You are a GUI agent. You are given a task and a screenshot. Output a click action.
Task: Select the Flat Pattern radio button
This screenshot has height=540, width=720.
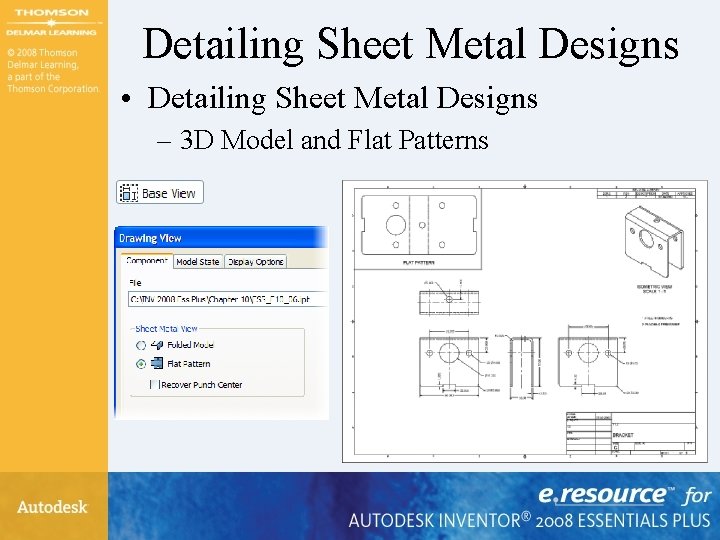click(x=141, y=364)
